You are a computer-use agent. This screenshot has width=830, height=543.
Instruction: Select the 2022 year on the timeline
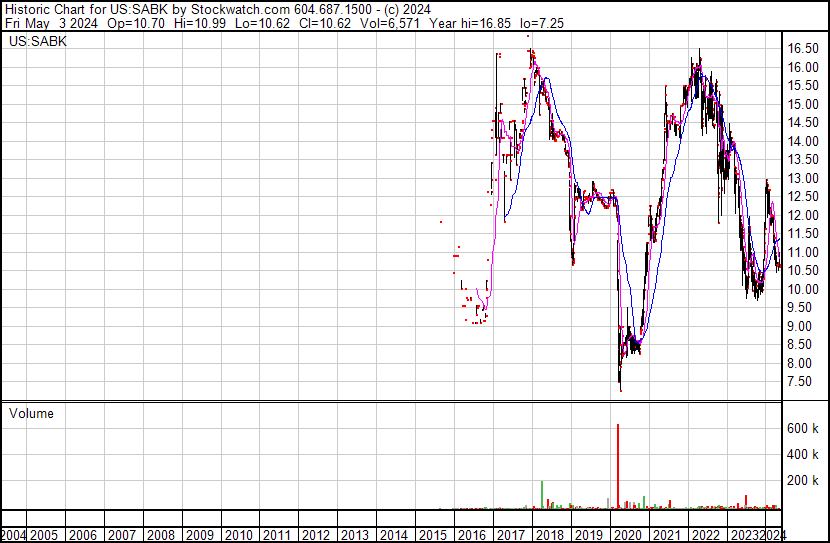coord(706,535)
